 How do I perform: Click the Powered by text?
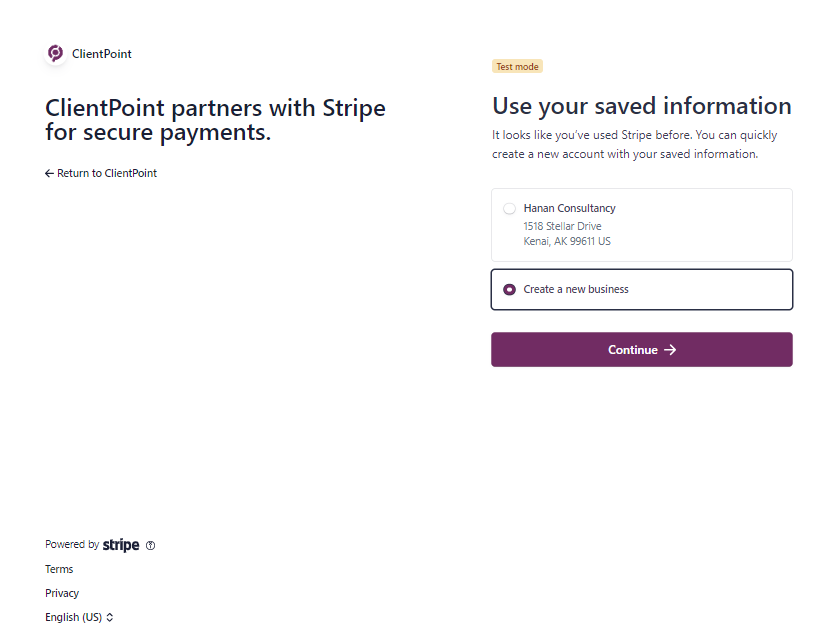point(72,544)
